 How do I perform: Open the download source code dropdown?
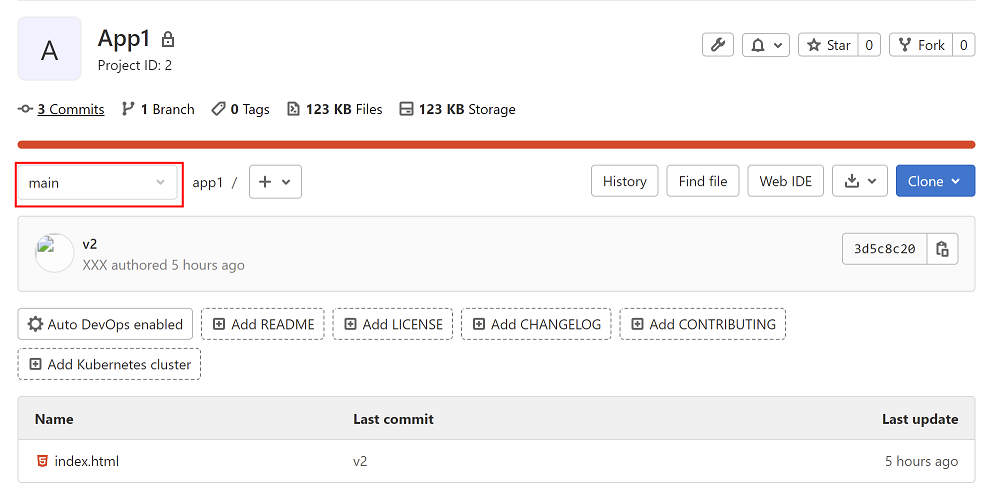click(860, 181)
